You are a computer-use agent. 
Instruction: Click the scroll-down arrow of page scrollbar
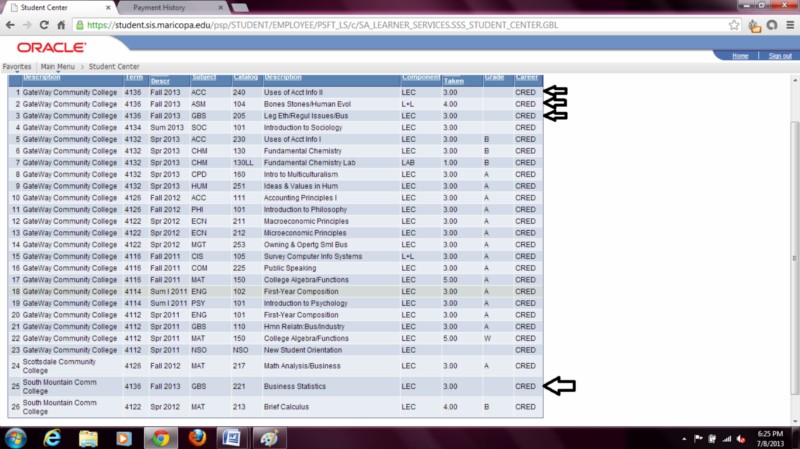pos(795,421)
